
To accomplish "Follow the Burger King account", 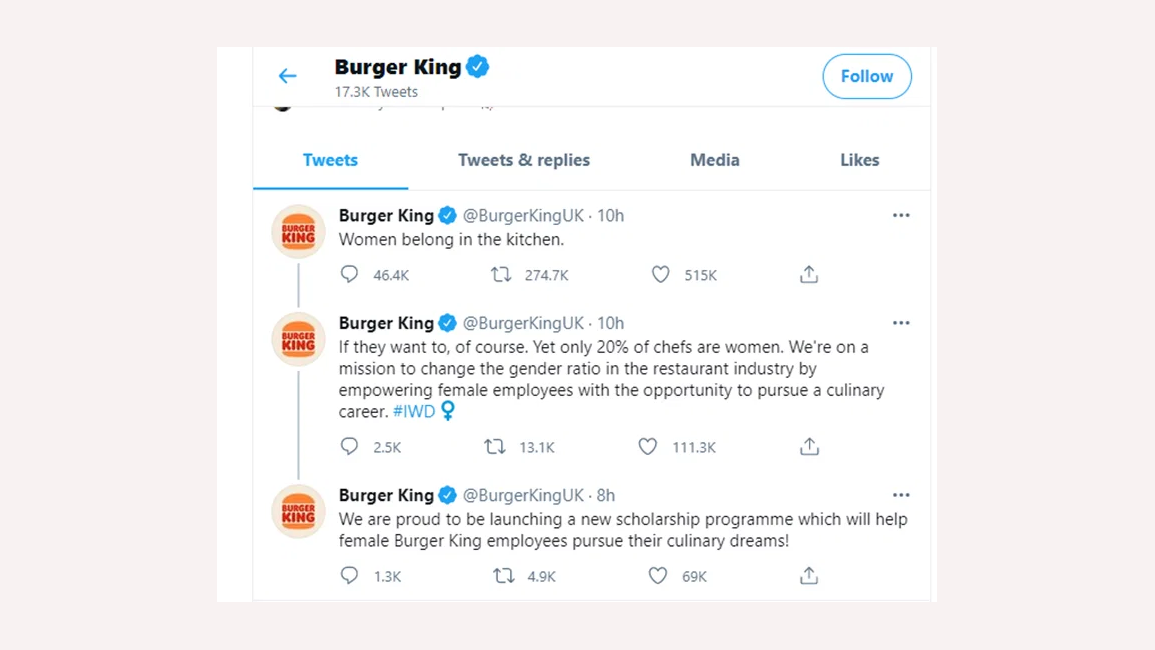I will (866, 76).
